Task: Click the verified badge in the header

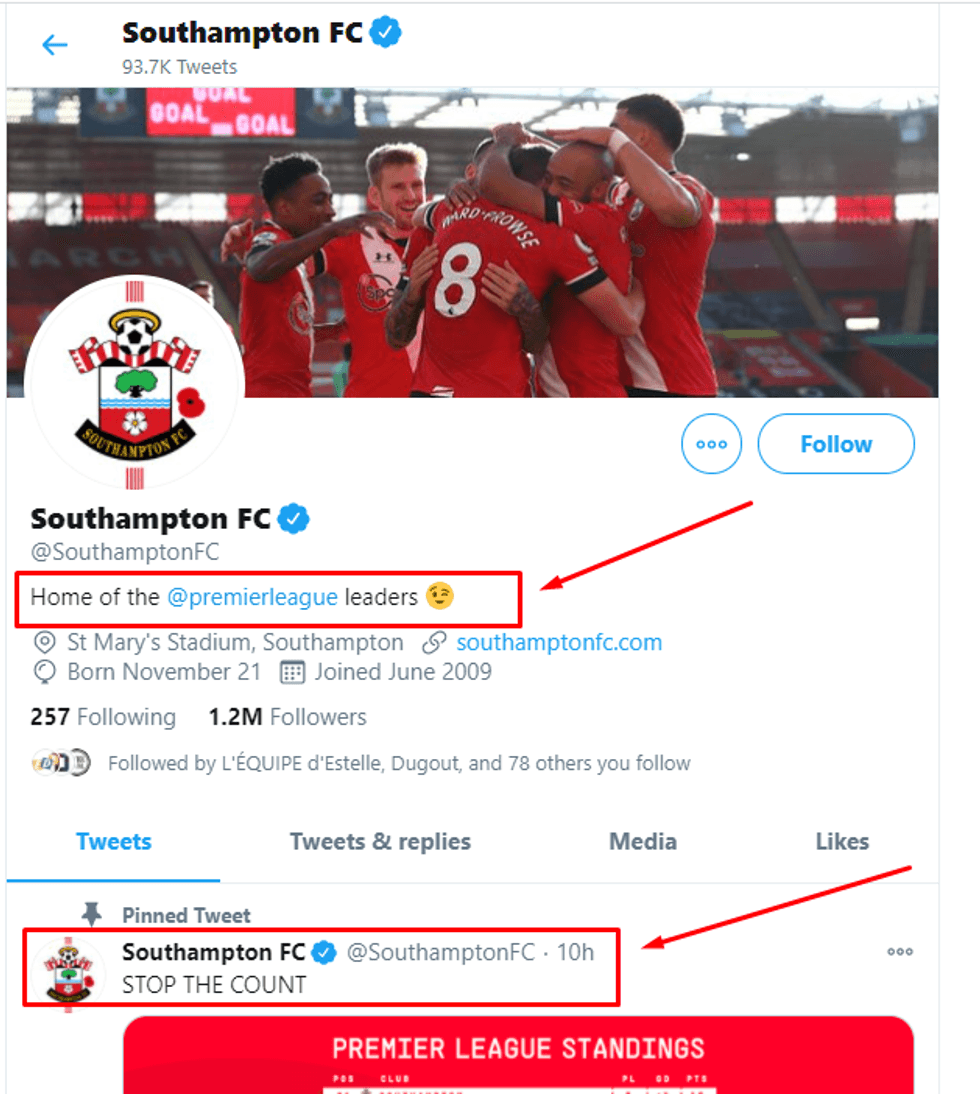Action: pyautogui.click(x=386, y=33)
